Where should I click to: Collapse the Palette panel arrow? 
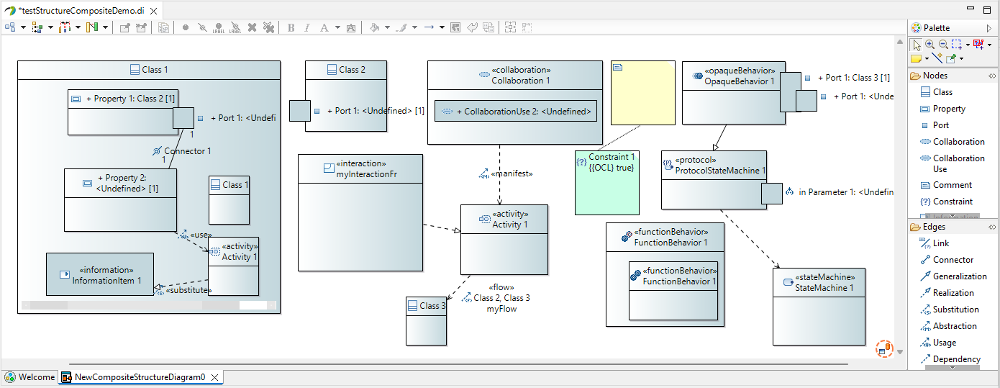coord(989,27)
